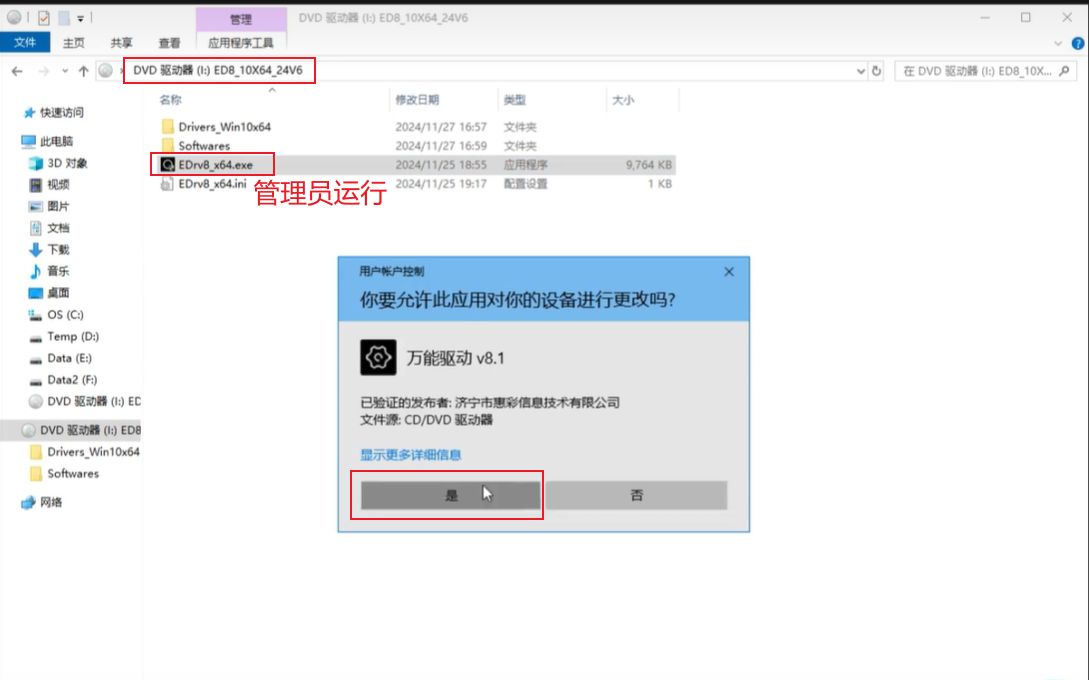Viewport: 1089px width, 680px height.
Task: Click the Properties icon in the quick access toolbar
Action: [x=42, y=17]
